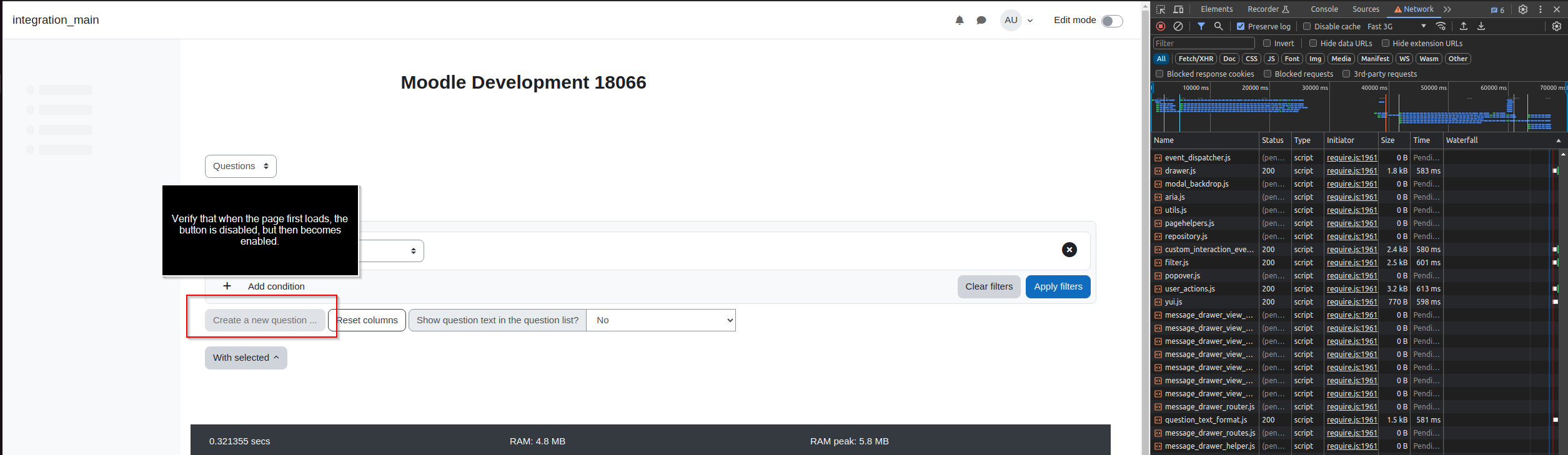Open require.js:1961 initiator for drawer.js
Viewport: 1568px width, 455px height.
tap(1352, 171)
